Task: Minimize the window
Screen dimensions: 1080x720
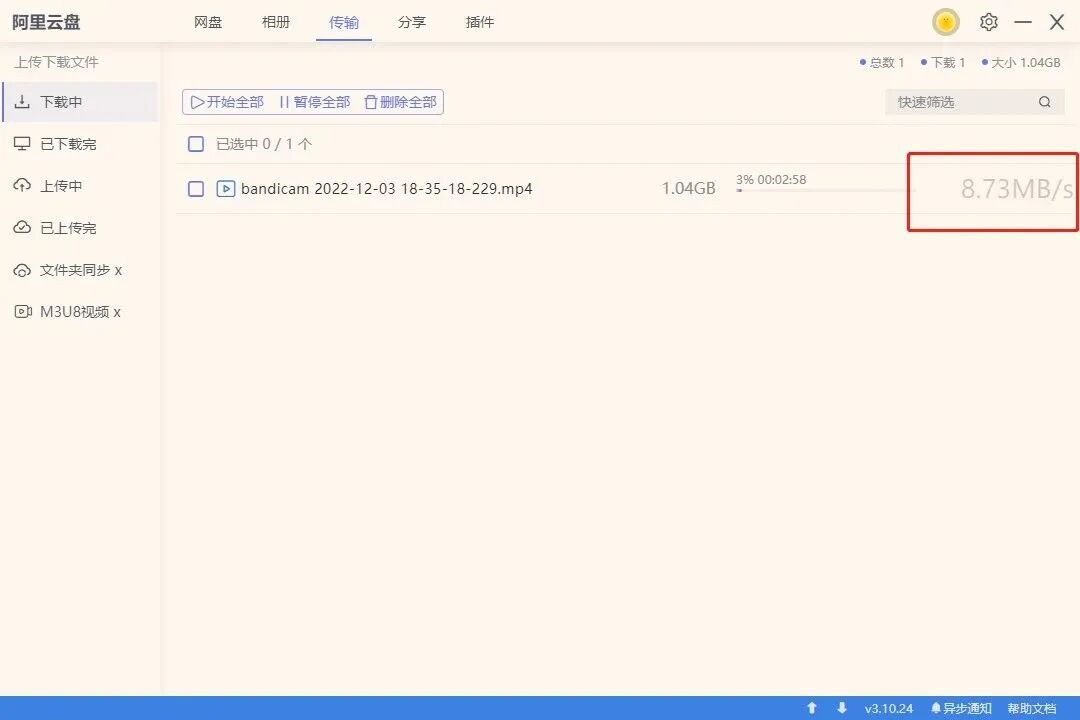Action: pyautogui.click(x=1023, y=22)
